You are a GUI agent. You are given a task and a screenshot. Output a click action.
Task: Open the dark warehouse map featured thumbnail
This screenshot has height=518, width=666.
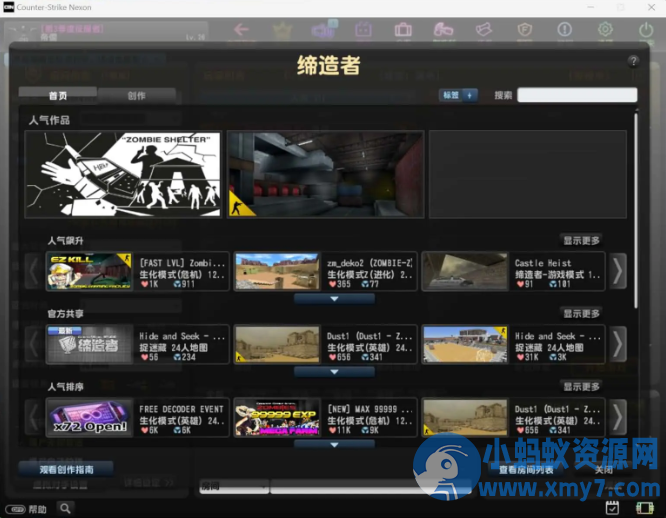326,175
